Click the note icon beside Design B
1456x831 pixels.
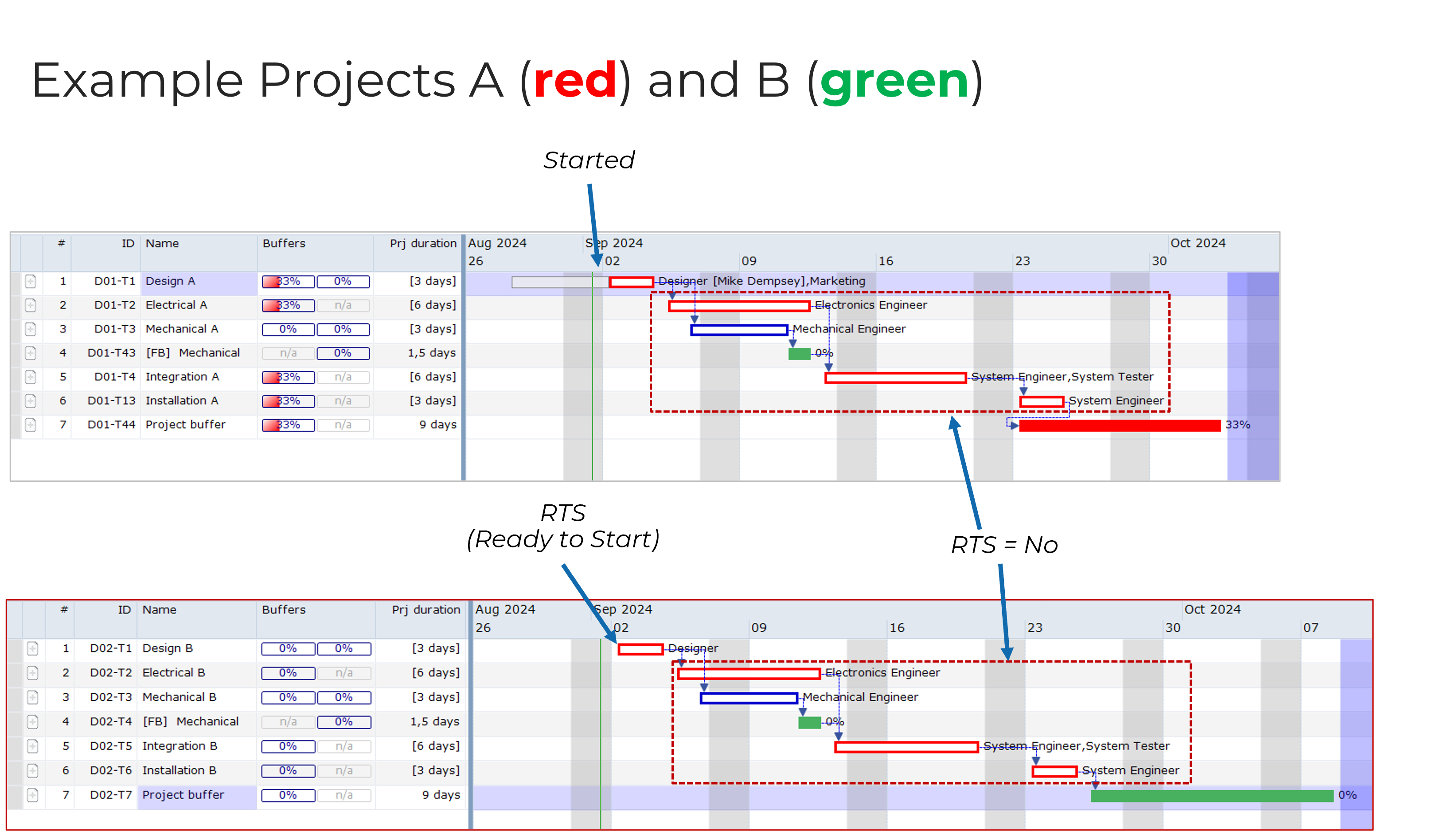[33, 649]
